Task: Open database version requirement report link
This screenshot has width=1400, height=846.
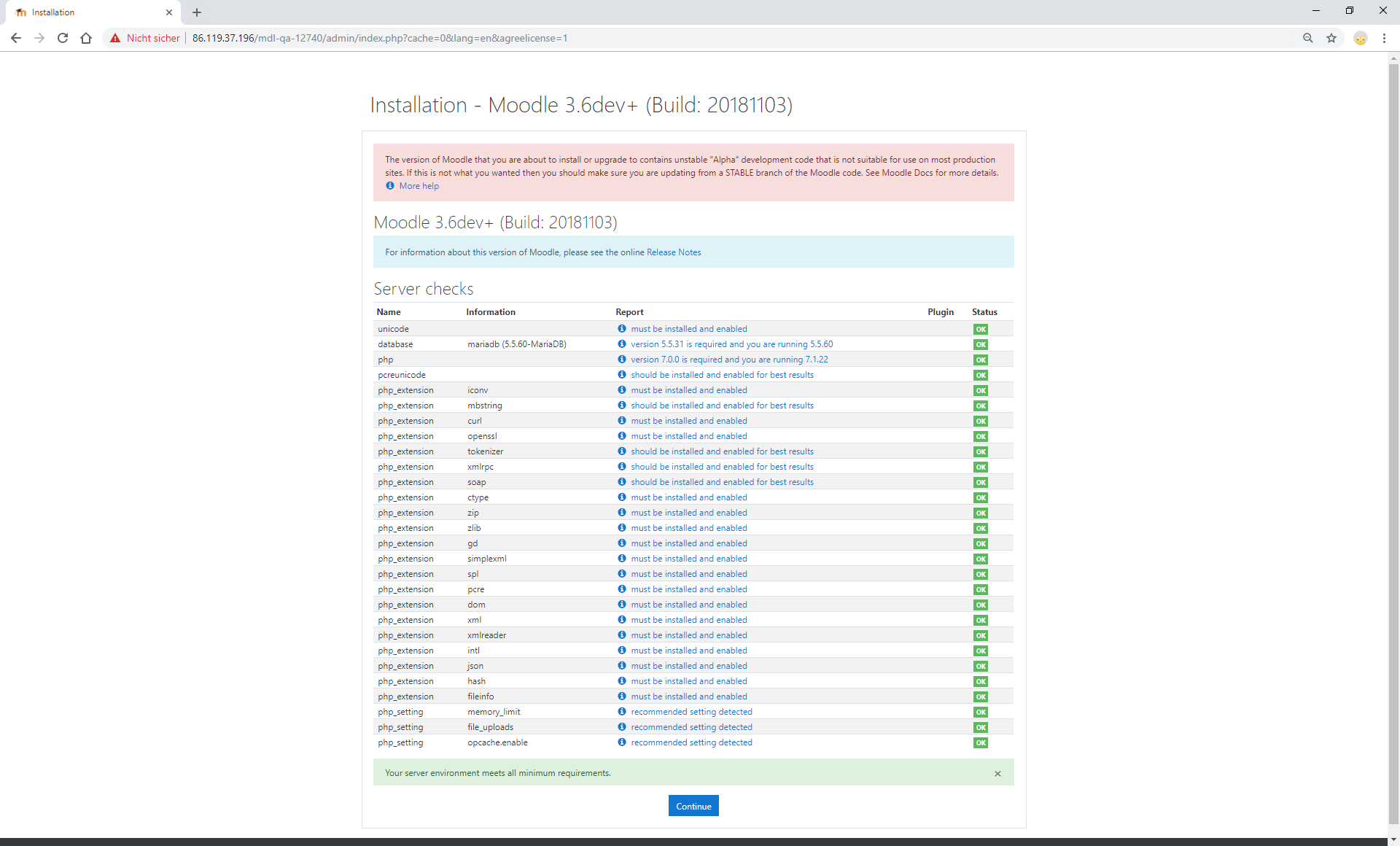Action: point(732,344)
